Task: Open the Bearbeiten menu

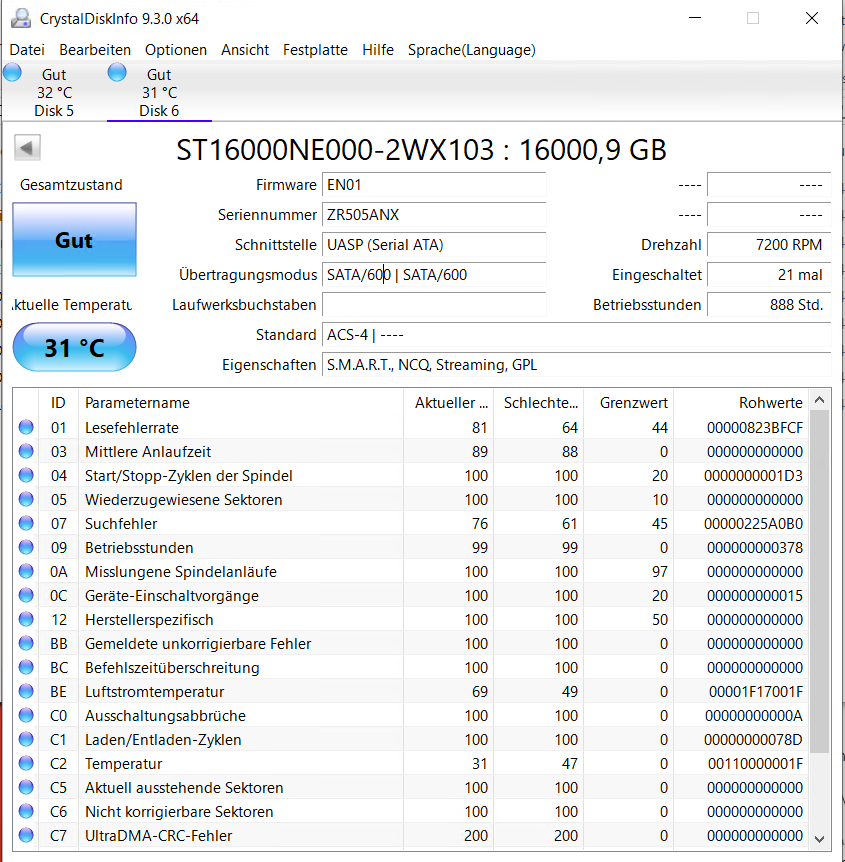Action: 95,50
